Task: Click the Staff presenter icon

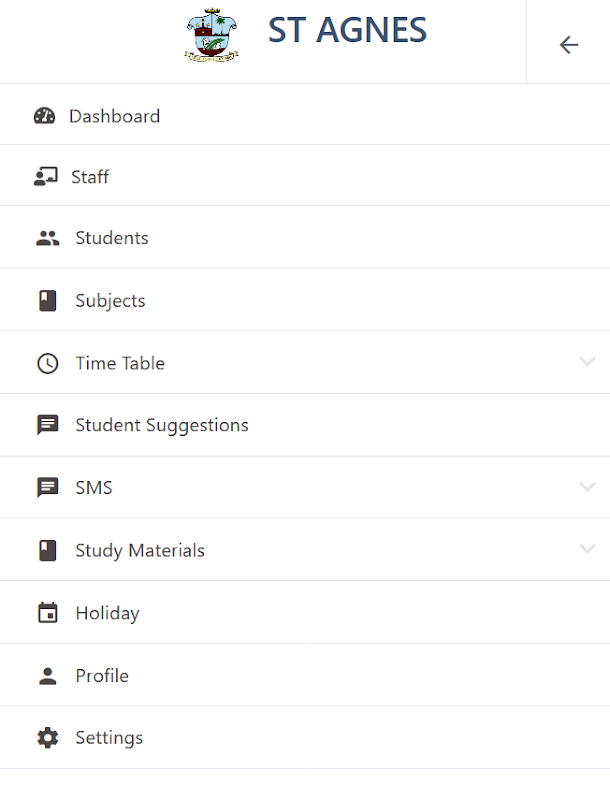Action: pos(44,177)
